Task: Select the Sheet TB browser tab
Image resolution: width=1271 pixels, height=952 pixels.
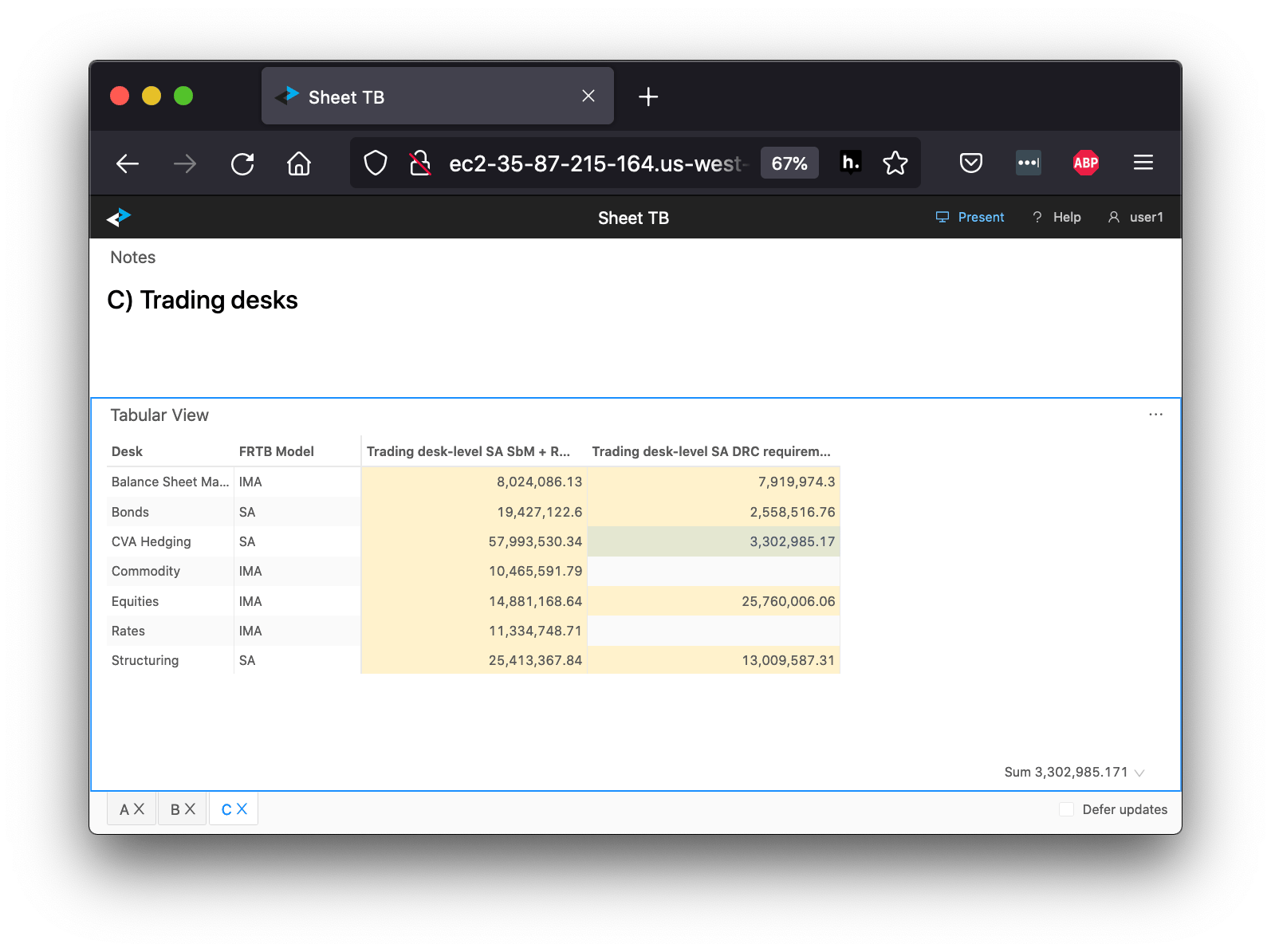Action: point(438,96)
